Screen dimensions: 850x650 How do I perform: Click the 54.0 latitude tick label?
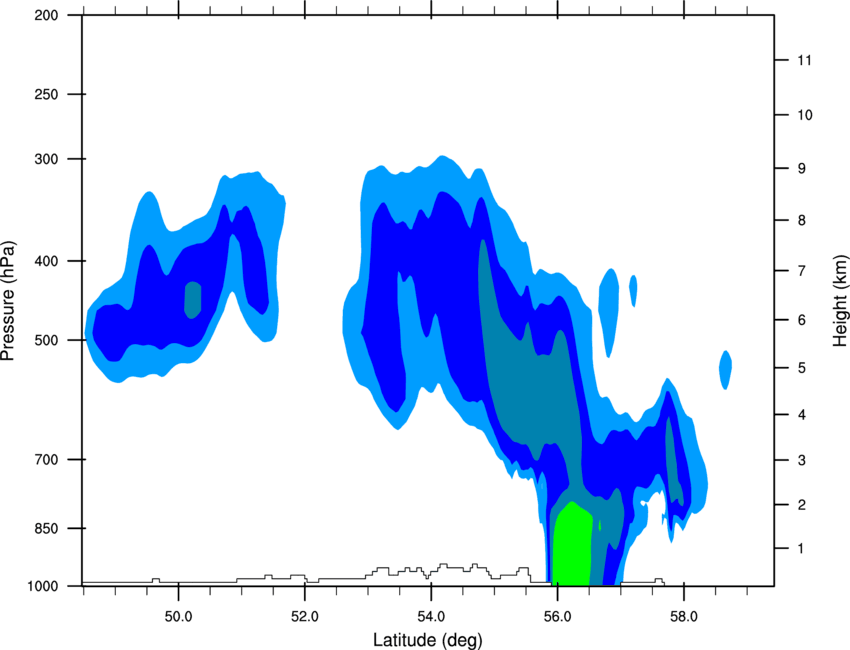431,617
